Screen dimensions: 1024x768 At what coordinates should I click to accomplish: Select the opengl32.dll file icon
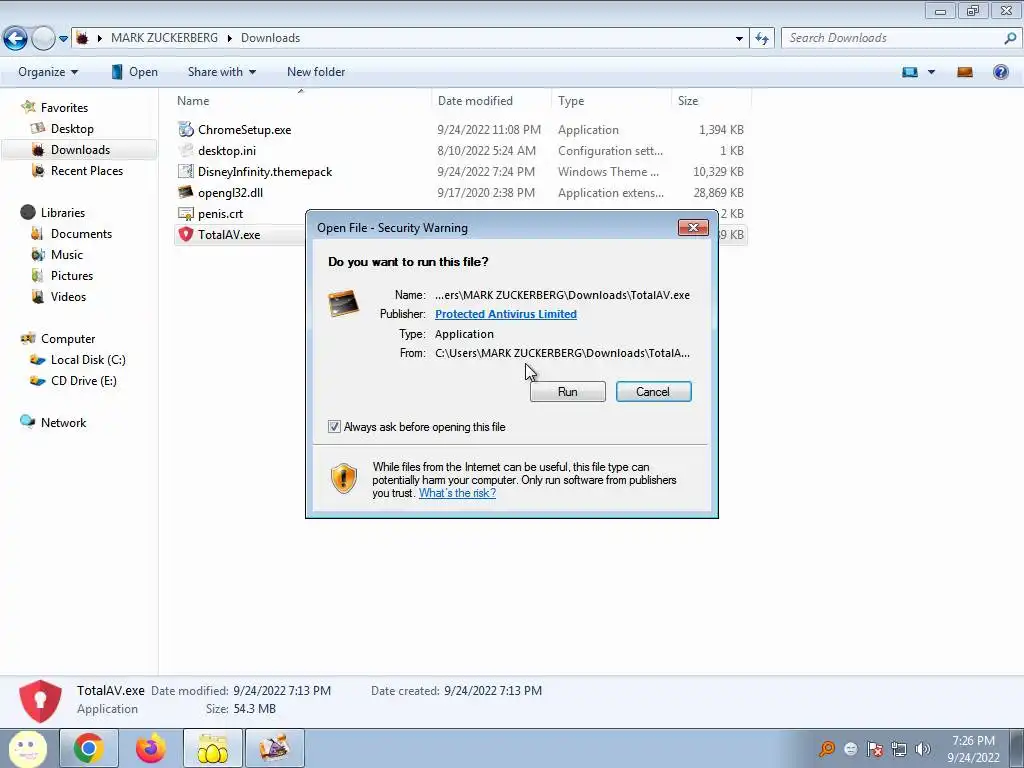click(x=186, y=192)
